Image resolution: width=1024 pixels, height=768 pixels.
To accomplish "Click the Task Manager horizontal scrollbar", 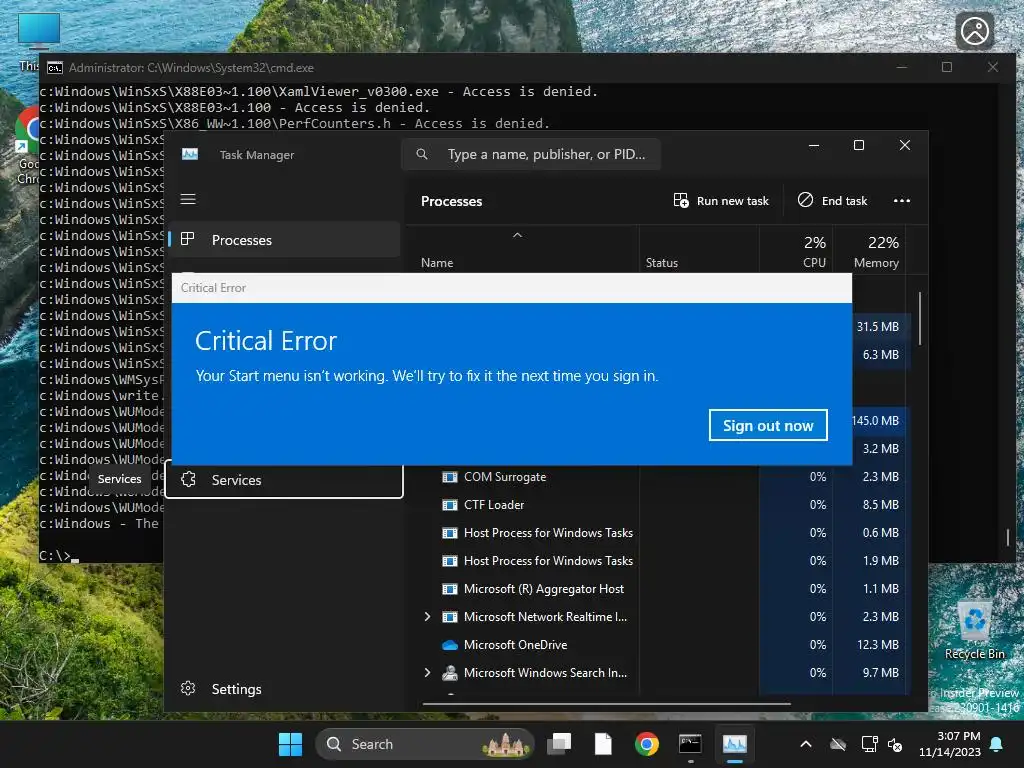I will click(x=607, y=704).
